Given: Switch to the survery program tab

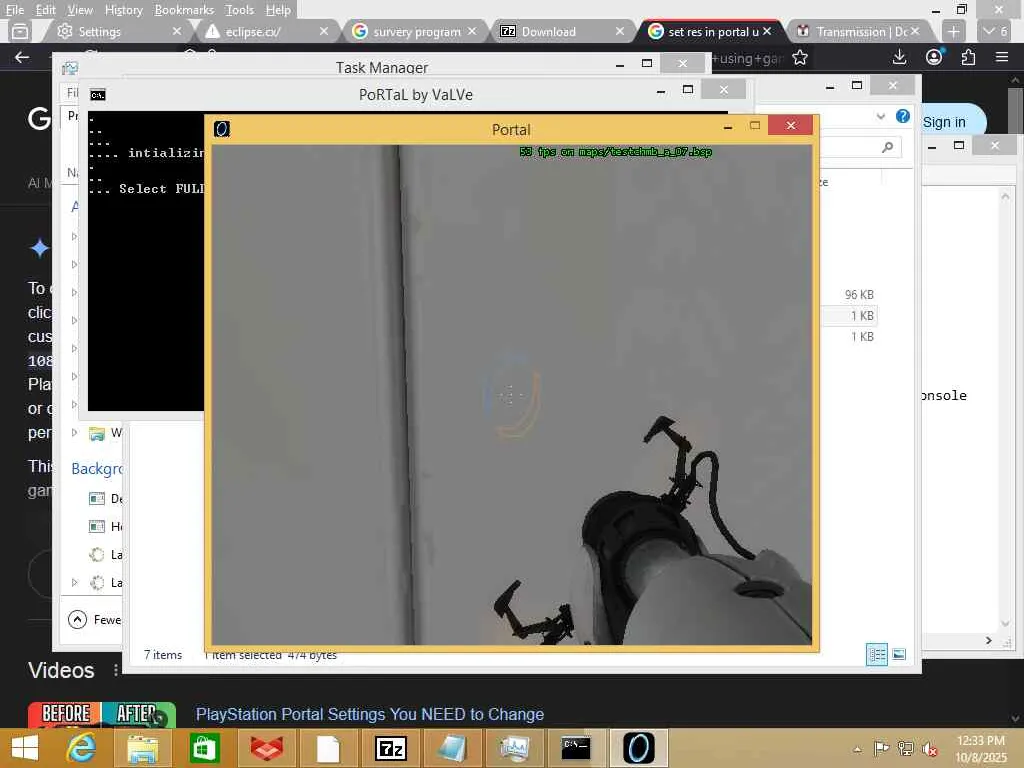Looking at the screenshot, I should pyautogui.click(x=413, y=31).
